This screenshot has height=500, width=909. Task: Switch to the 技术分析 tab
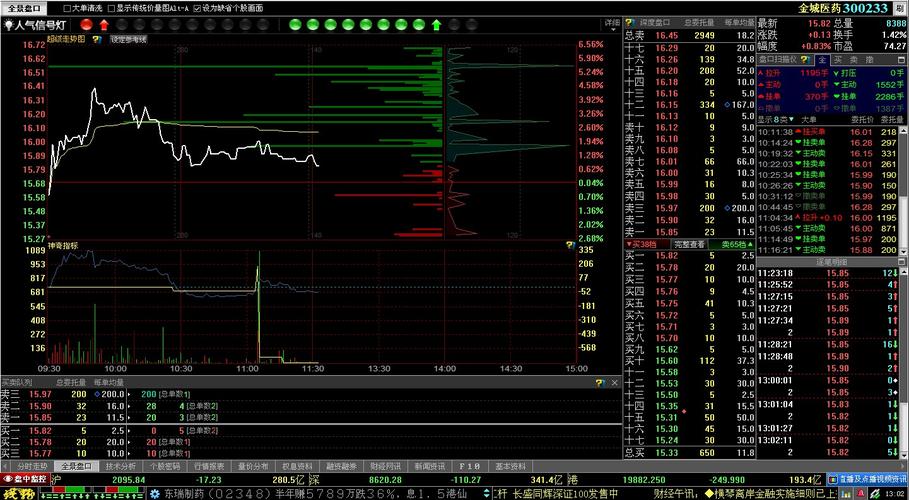coord(120,466)
